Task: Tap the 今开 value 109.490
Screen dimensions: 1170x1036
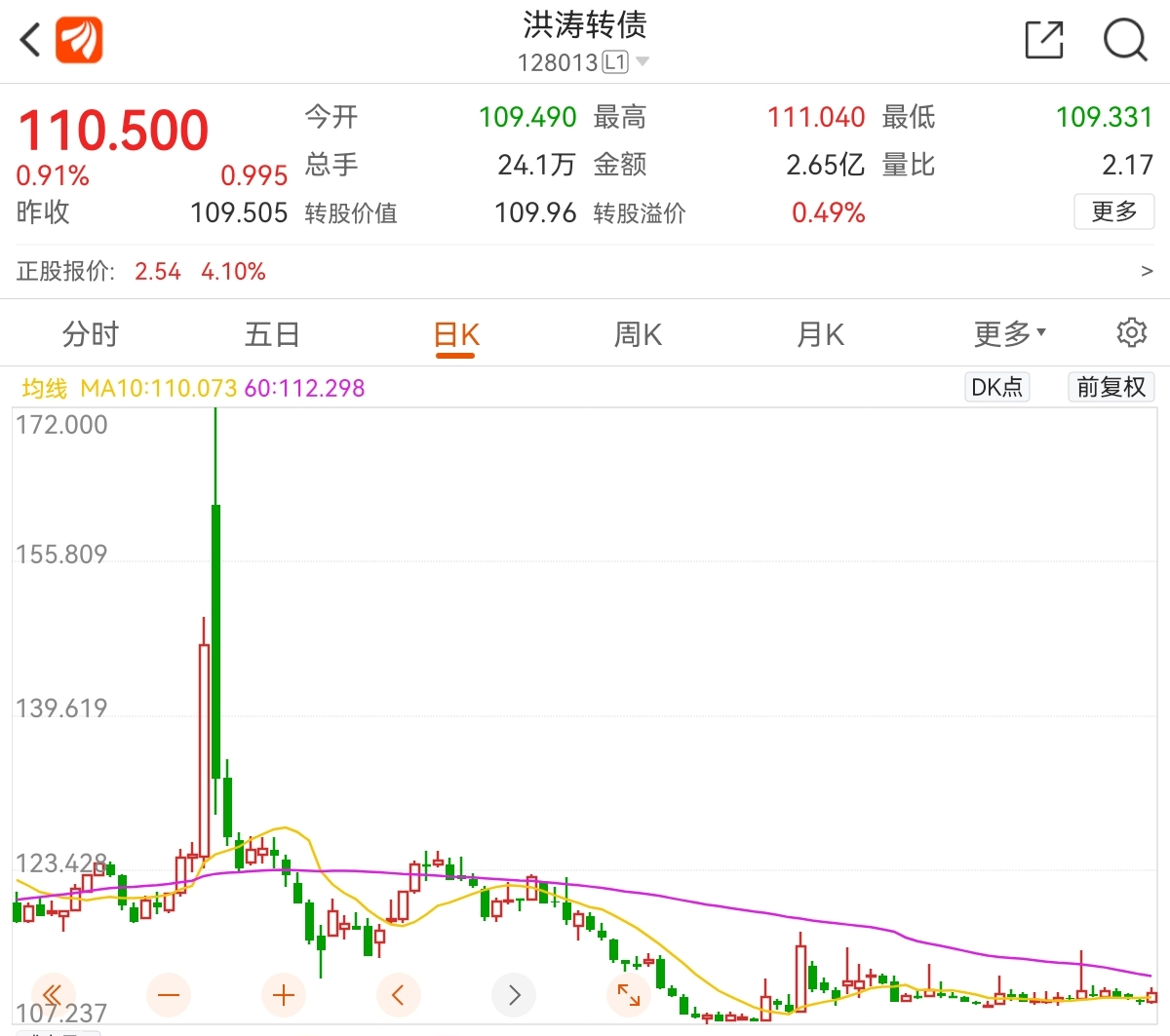Action: click(527, 117)
